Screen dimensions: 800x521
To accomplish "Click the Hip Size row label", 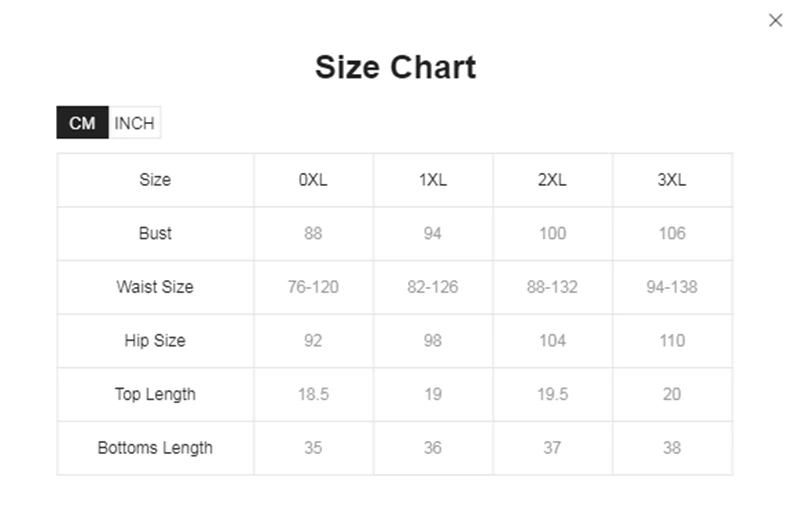I will coord(155,340).
